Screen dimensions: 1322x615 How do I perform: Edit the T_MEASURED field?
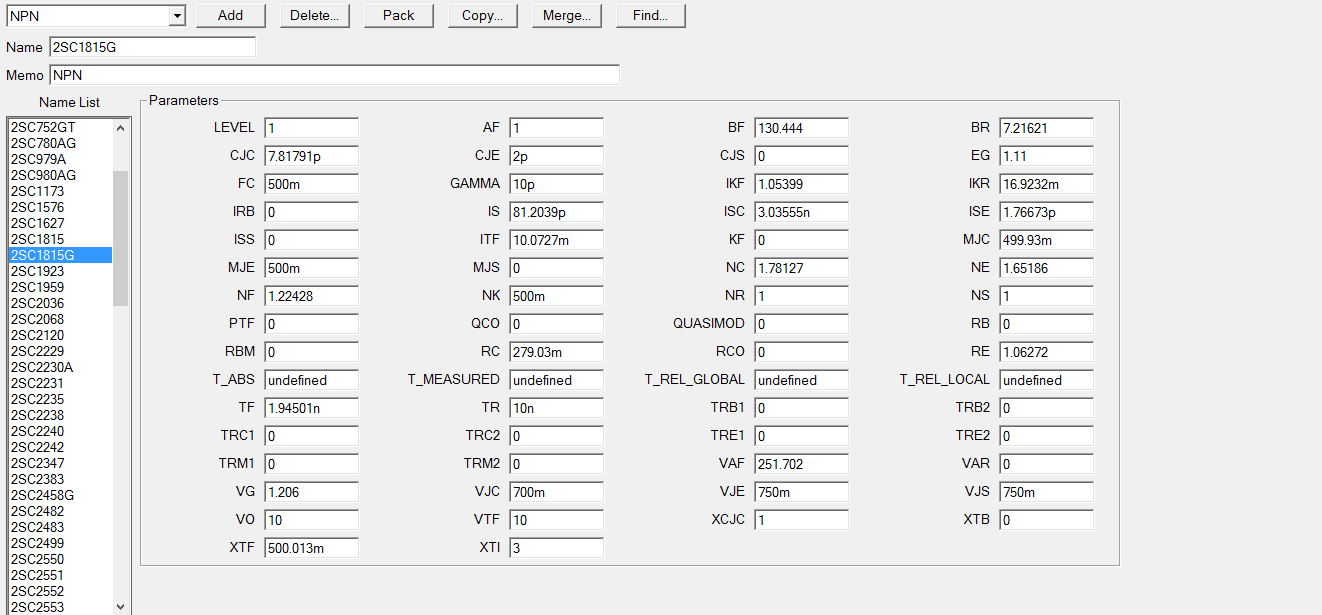556,380
